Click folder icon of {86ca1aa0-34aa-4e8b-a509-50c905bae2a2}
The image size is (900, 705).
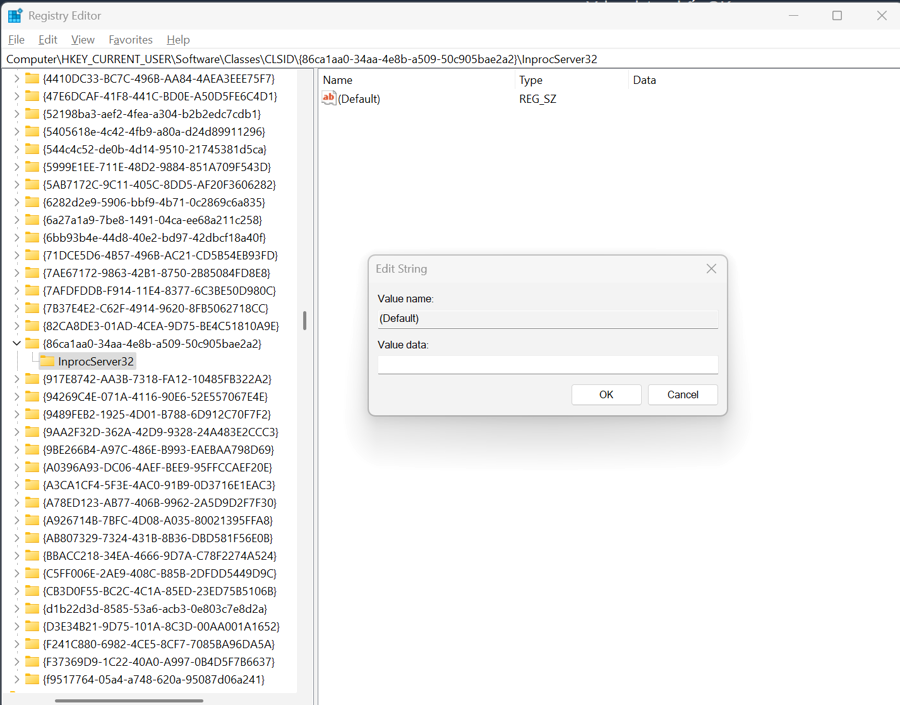(x=32, y=343)
